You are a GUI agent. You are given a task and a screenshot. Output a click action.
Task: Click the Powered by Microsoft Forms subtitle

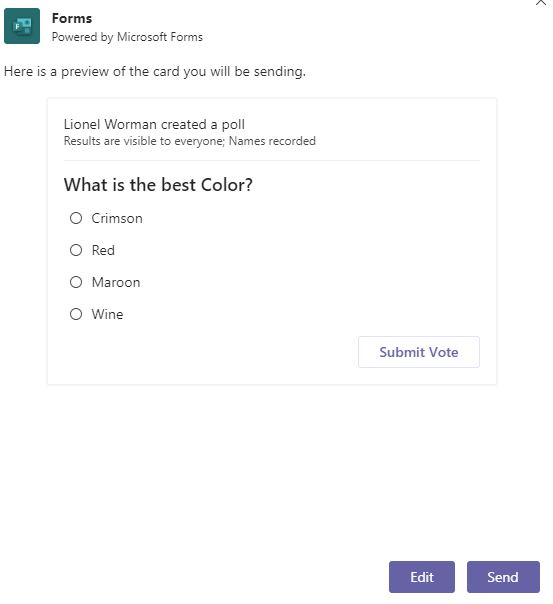tap(127, 37)
